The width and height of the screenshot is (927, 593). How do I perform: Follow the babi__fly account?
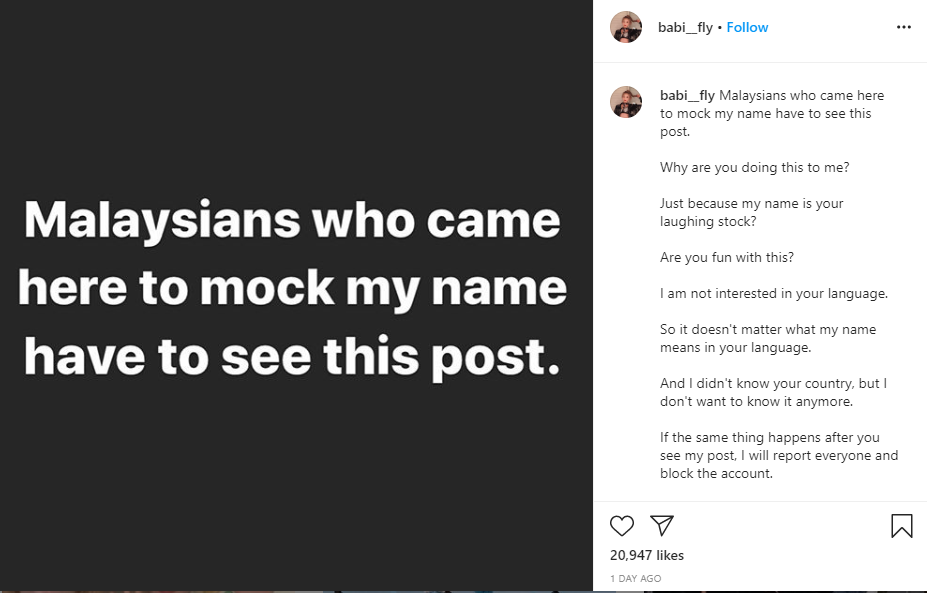click(747, 27)
